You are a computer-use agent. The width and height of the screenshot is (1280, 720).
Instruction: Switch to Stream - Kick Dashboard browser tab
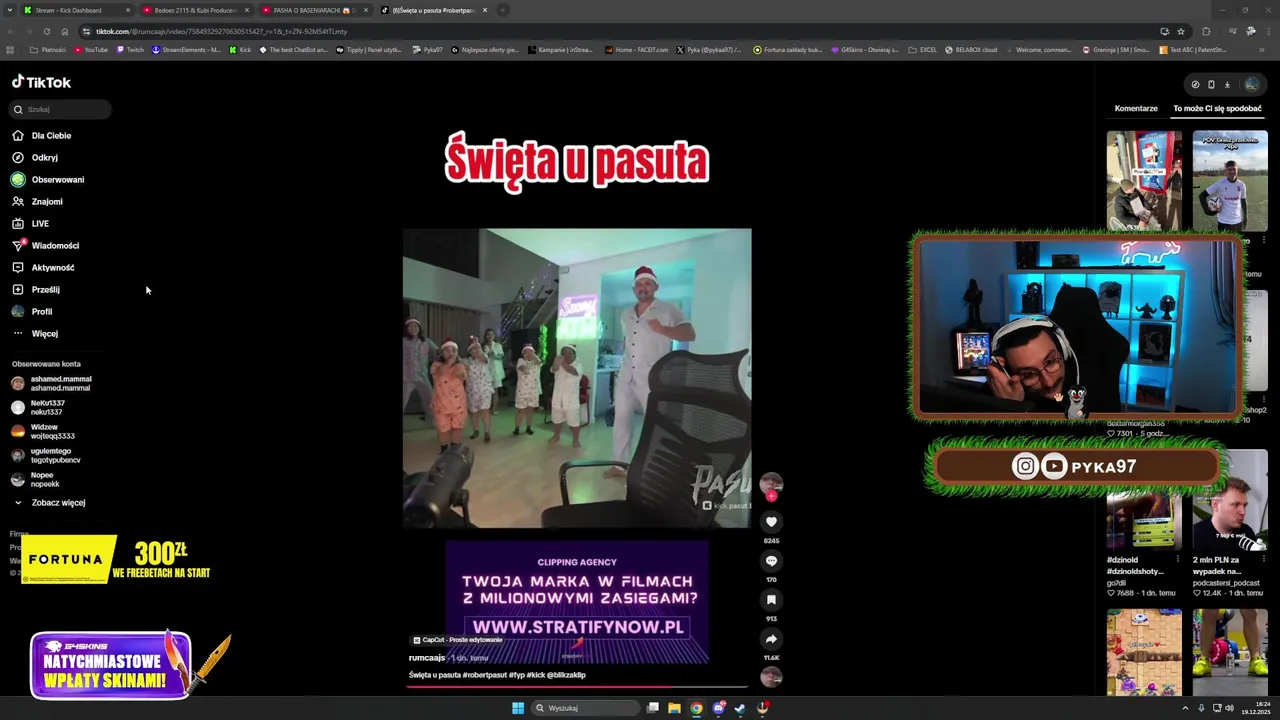(x=78, y=10)
